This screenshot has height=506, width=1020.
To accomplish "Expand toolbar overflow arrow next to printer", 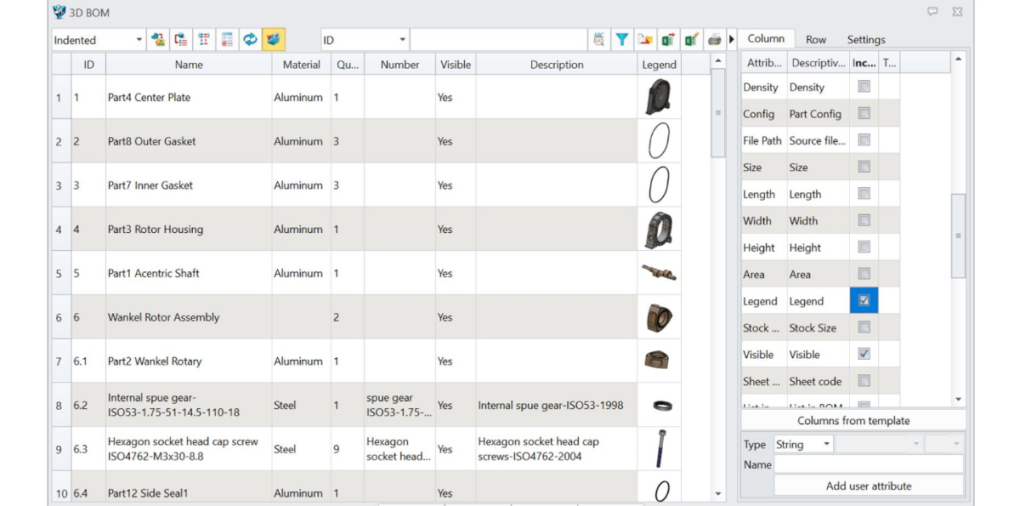I will coord(732,40).
